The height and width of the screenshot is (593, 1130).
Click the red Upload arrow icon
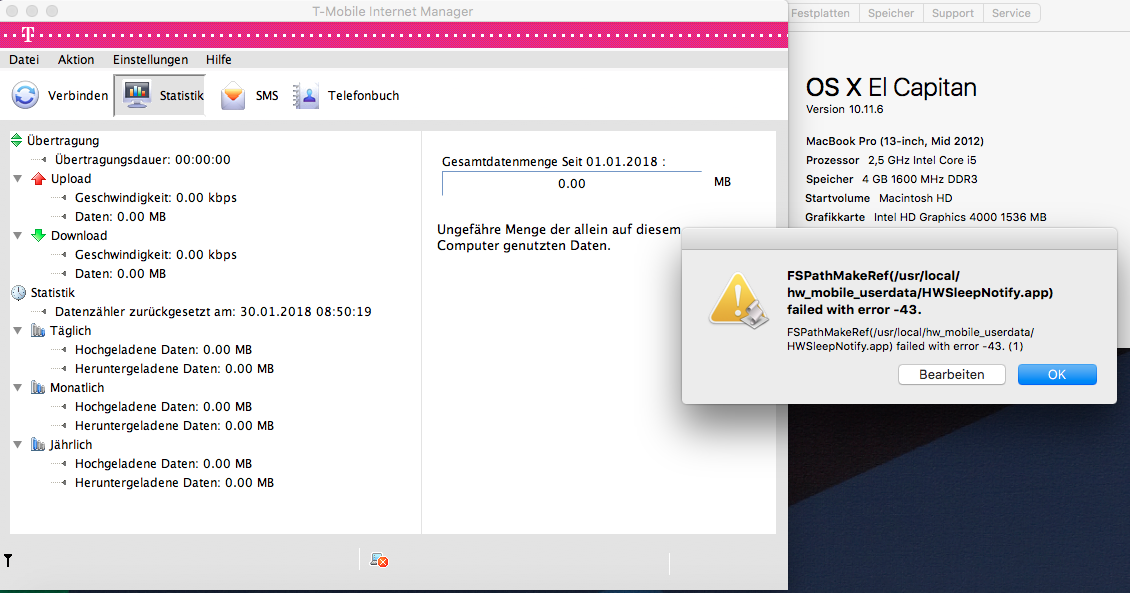point(38,178)
